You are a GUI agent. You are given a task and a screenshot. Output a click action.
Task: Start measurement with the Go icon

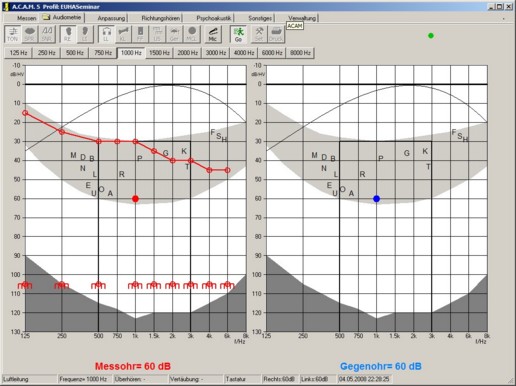pyautogui.click(x=238, y=34)
